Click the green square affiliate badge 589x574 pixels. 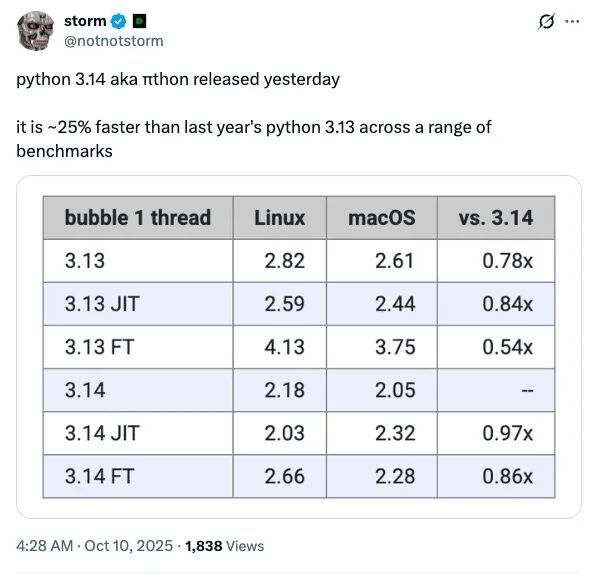coord(139,21)
